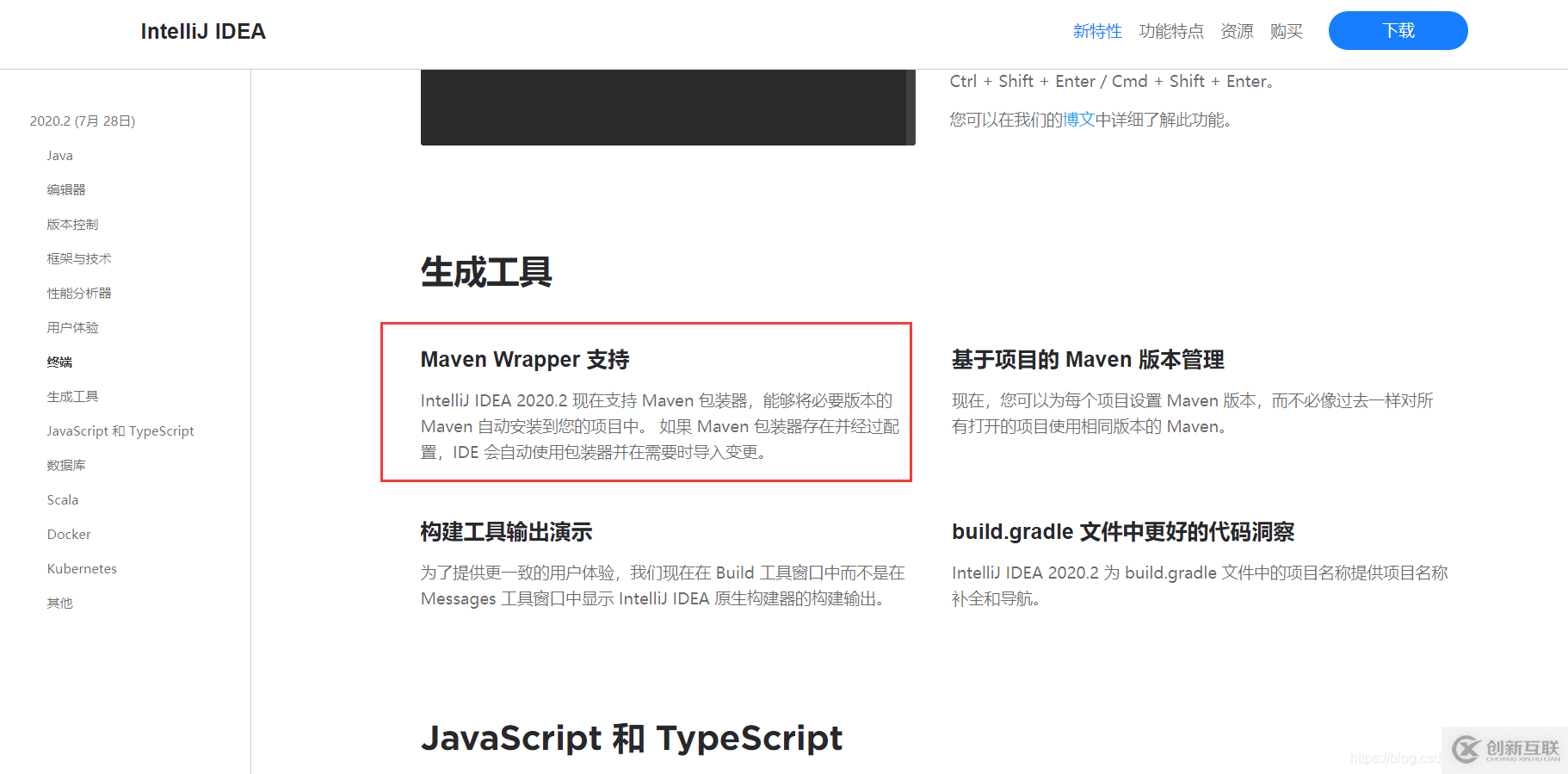Select 用户体验 in the sidebar
This screenshot has width=1568, height=774.
[72, 328]
